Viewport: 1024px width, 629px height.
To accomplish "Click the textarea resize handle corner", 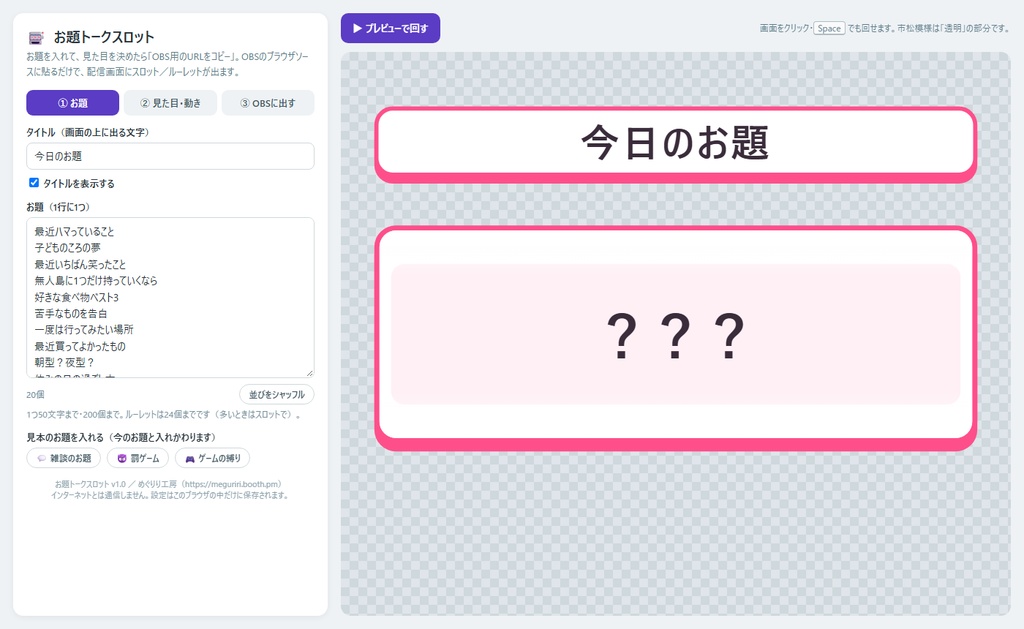I will pos(309,372).
